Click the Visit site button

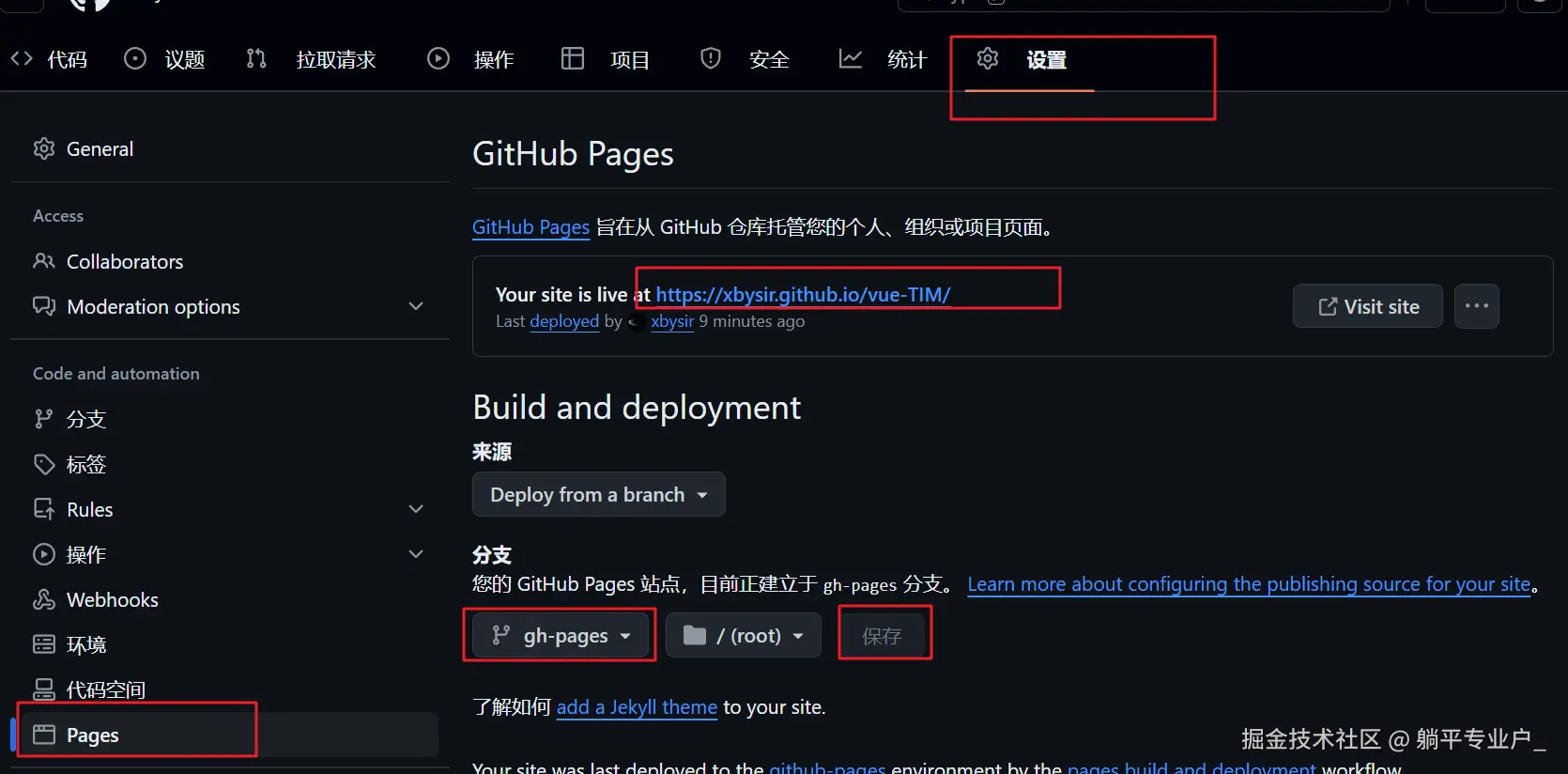(x=1368, y=306)
